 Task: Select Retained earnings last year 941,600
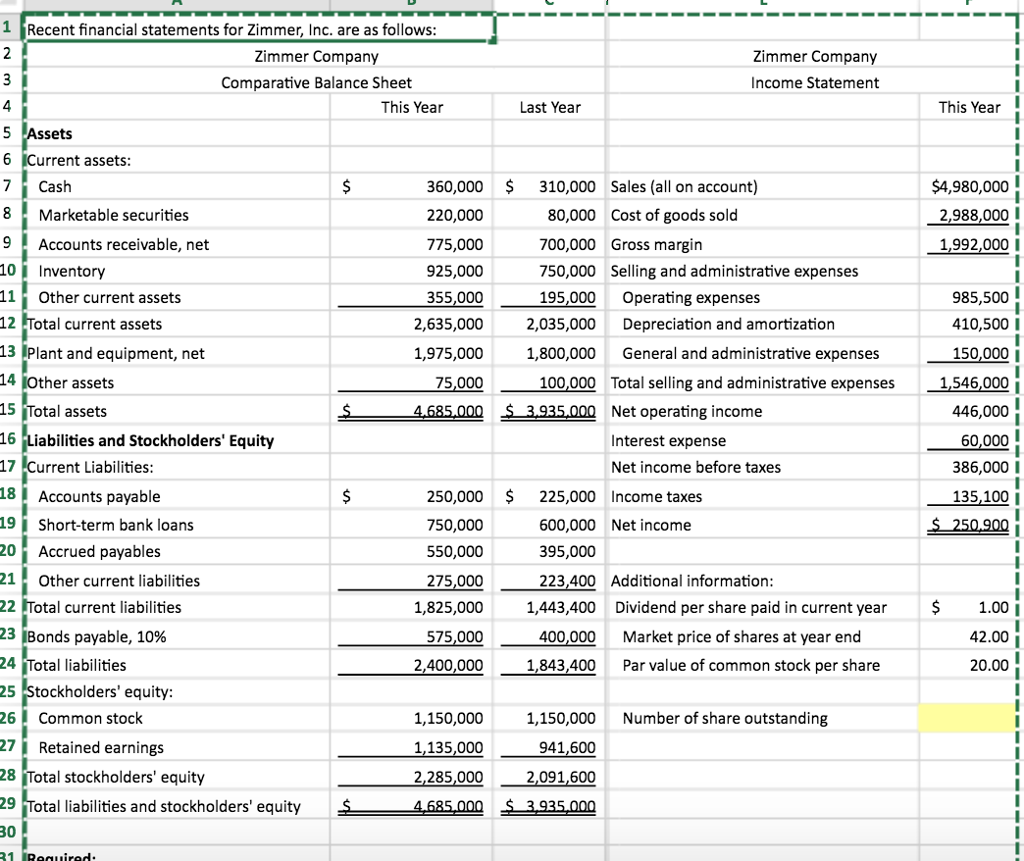point(567,747)
